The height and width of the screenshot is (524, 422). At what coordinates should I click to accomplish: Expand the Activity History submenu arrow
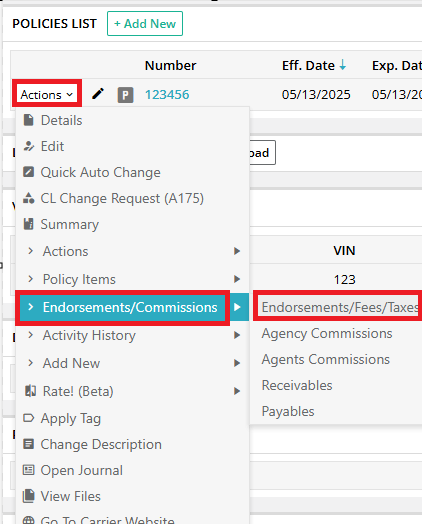237,335
